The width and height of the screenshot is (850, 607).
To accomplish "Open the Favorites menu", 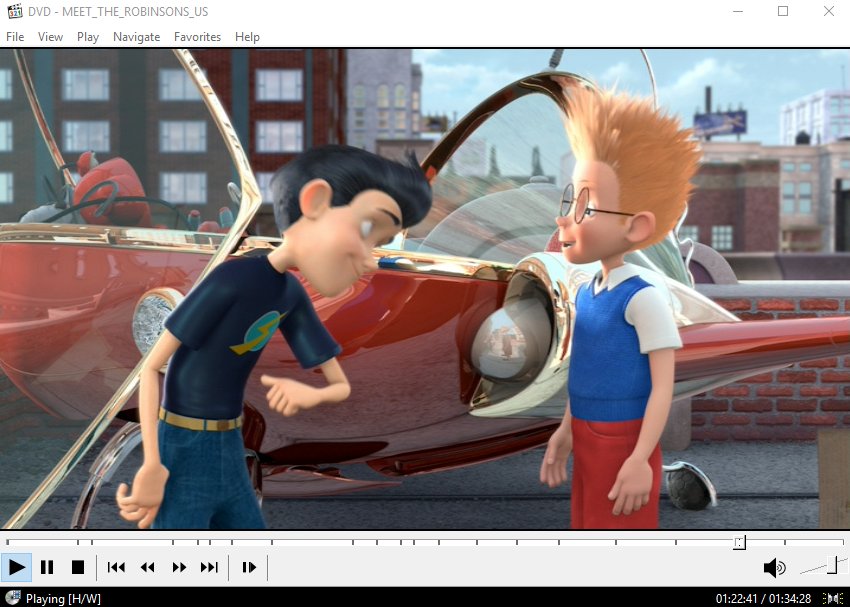I will pos(197,37).
